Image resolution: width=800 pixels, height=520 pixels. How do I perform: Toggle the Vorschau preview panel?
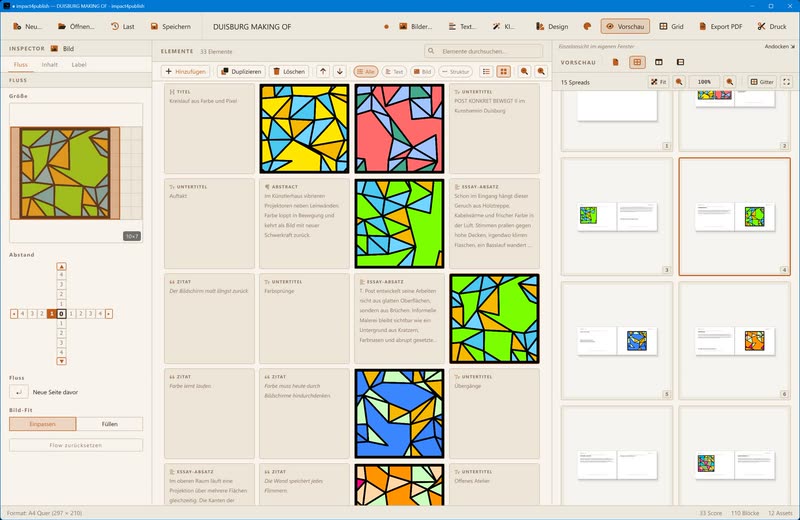pos(625,27)
